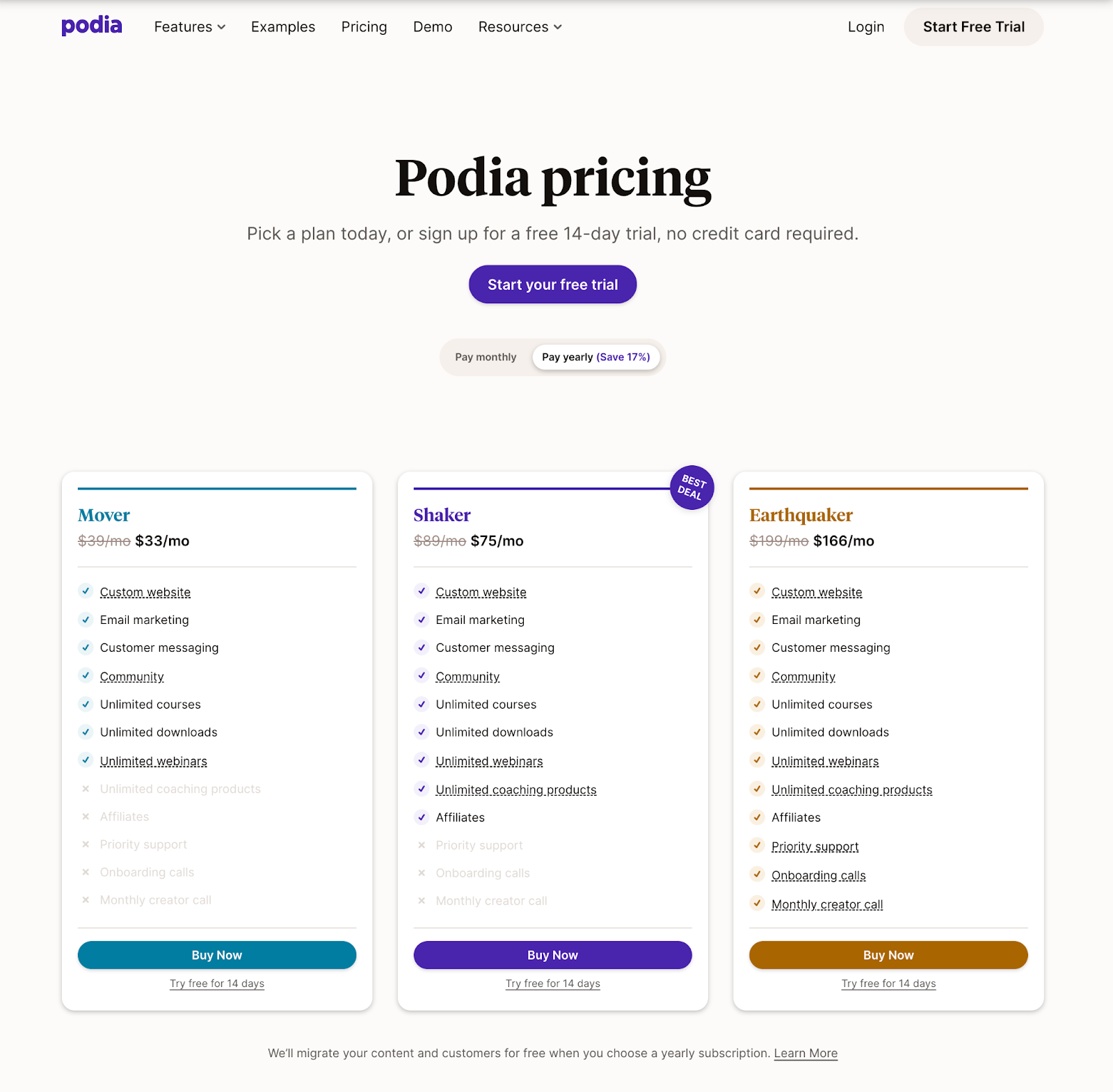Click the orange Buy Now for Earthquaker
Viewport: 1113px width, 1092px height.
(888, 955)
